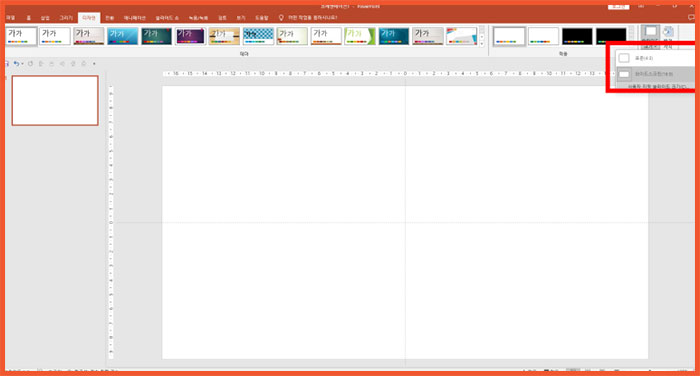Viewport: 700px width, 376px height.
Task: Choose the last black variant
Action: coord(611,36)
